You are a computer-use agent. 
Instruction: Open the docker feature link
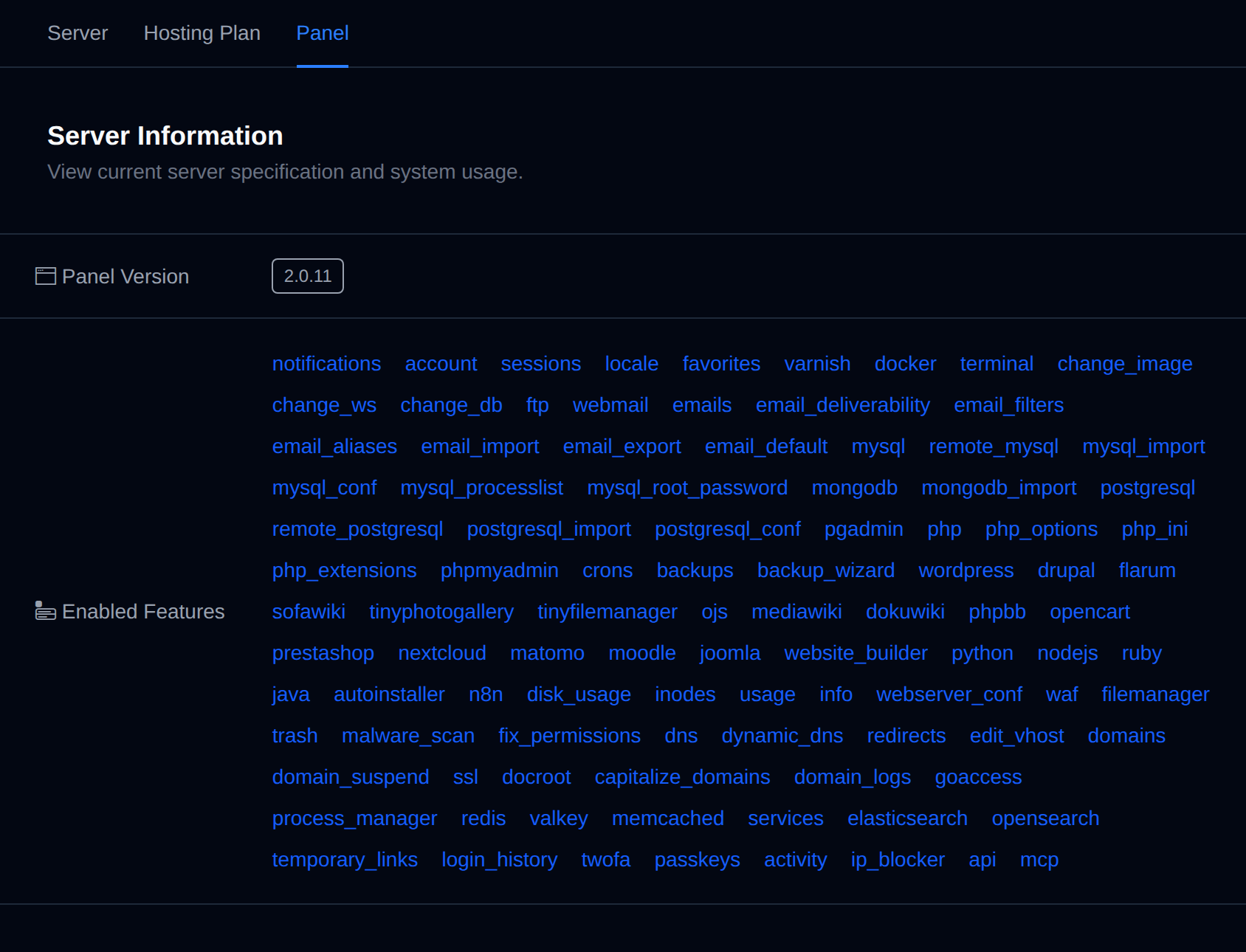pyautogui.click(x=906, y=364)
